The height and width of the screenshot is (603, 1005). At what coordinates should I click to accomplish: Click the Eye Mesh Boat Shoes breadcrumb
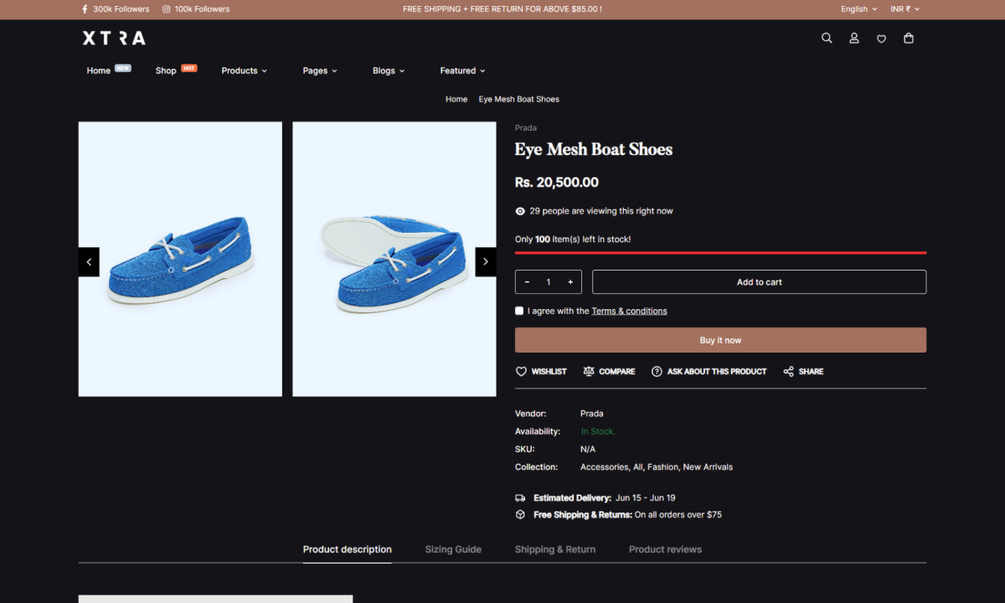519,99
